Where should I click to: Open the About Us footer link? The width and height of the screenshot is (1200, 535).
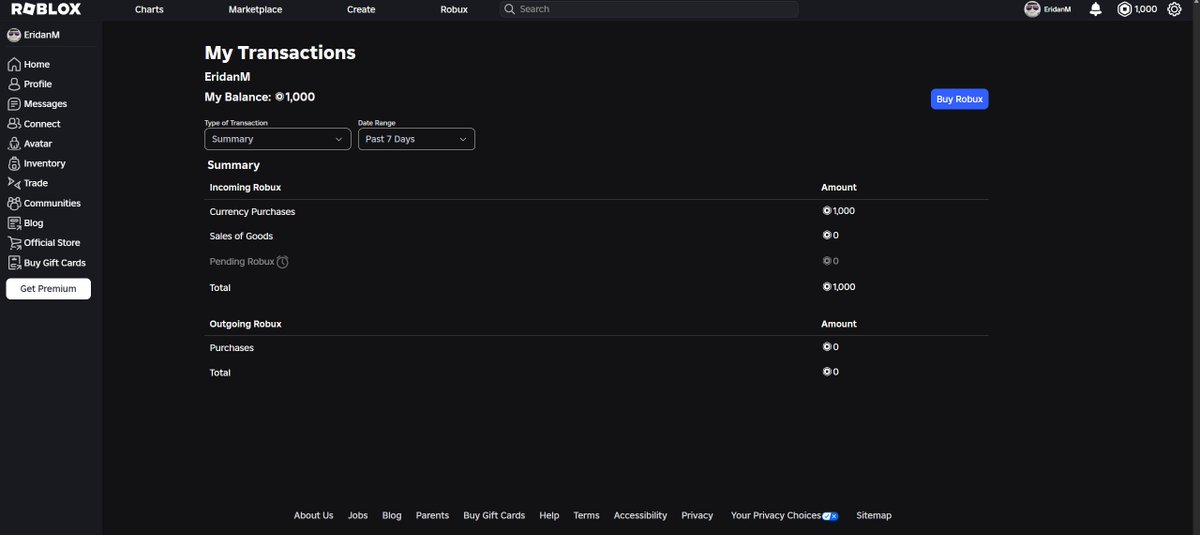coord(314,516)
